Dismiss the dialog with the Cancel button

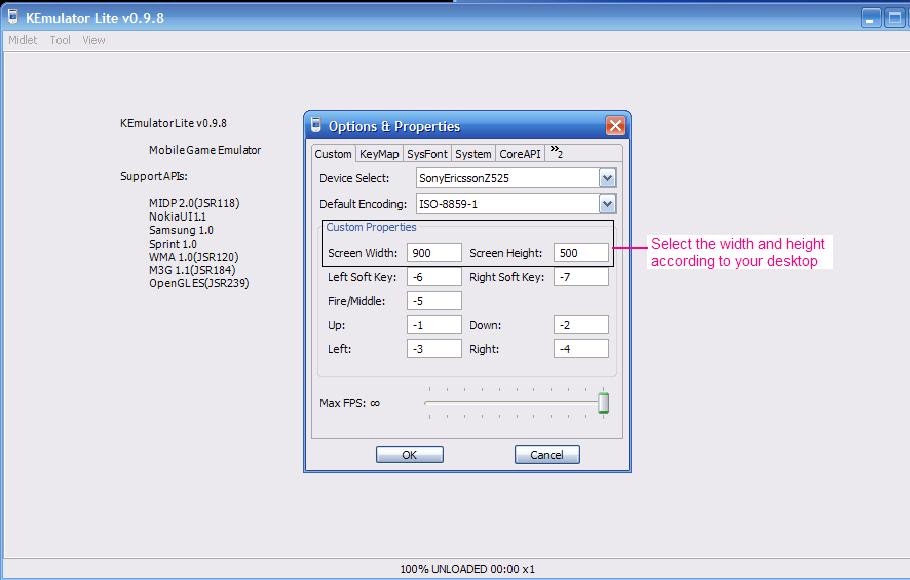point(547,455)
